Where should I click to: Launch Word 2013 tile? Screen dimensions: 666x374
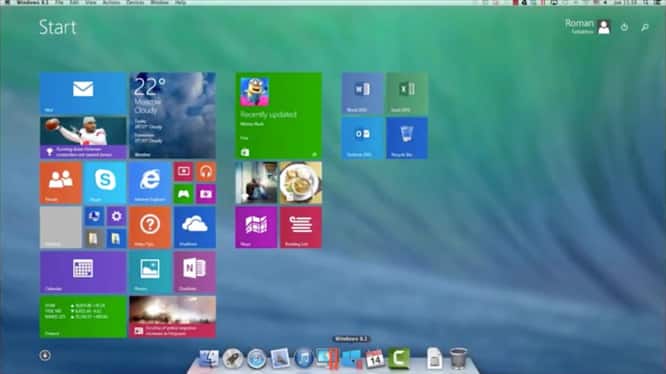(x=363, y=93)
